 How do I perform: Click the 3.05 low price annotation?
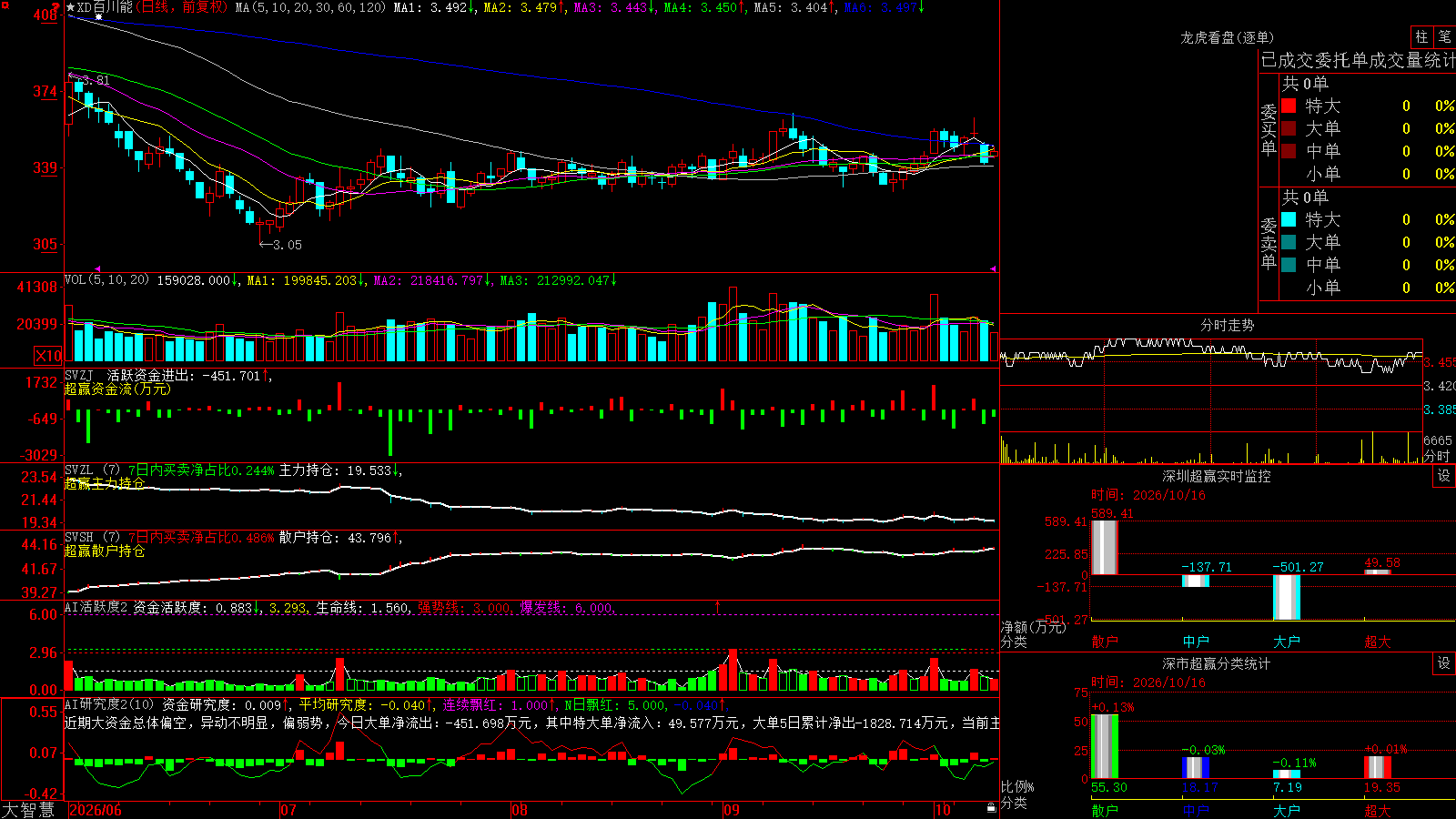pyautogui.click(x=280, y=245)
